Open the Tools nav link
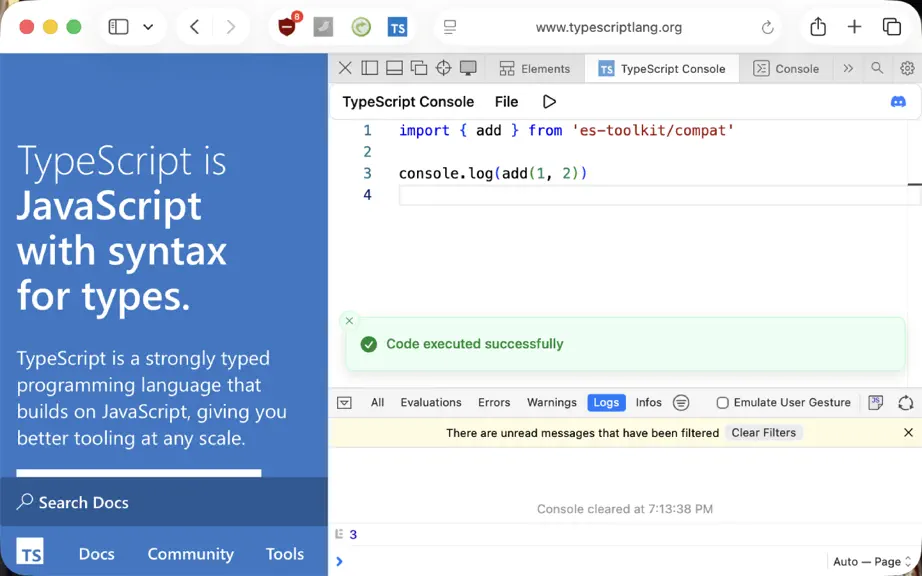 tap(285, 554)
